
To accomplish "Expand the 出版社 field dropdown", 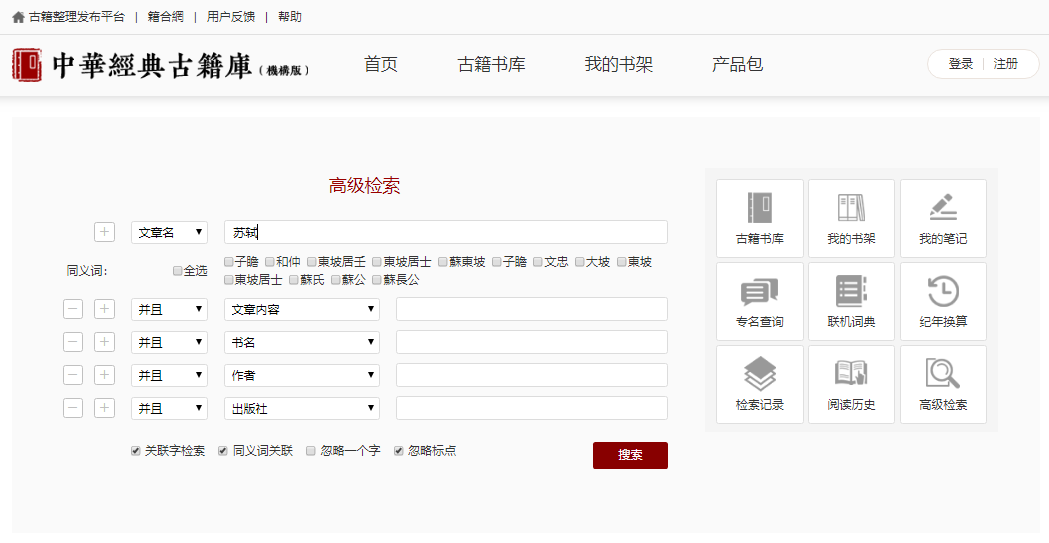I will (301, 408).
